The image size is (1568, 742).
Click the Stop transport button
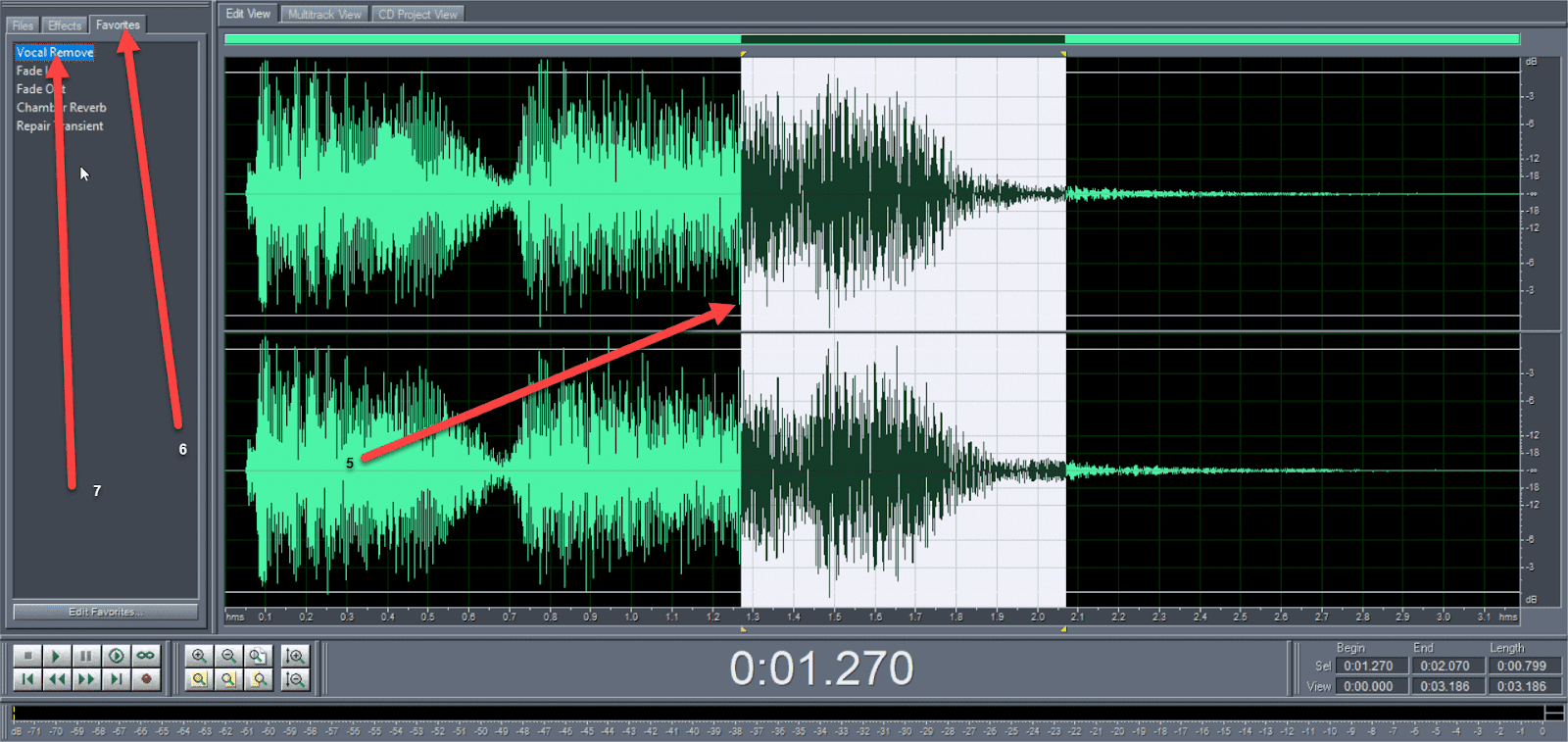27,656
